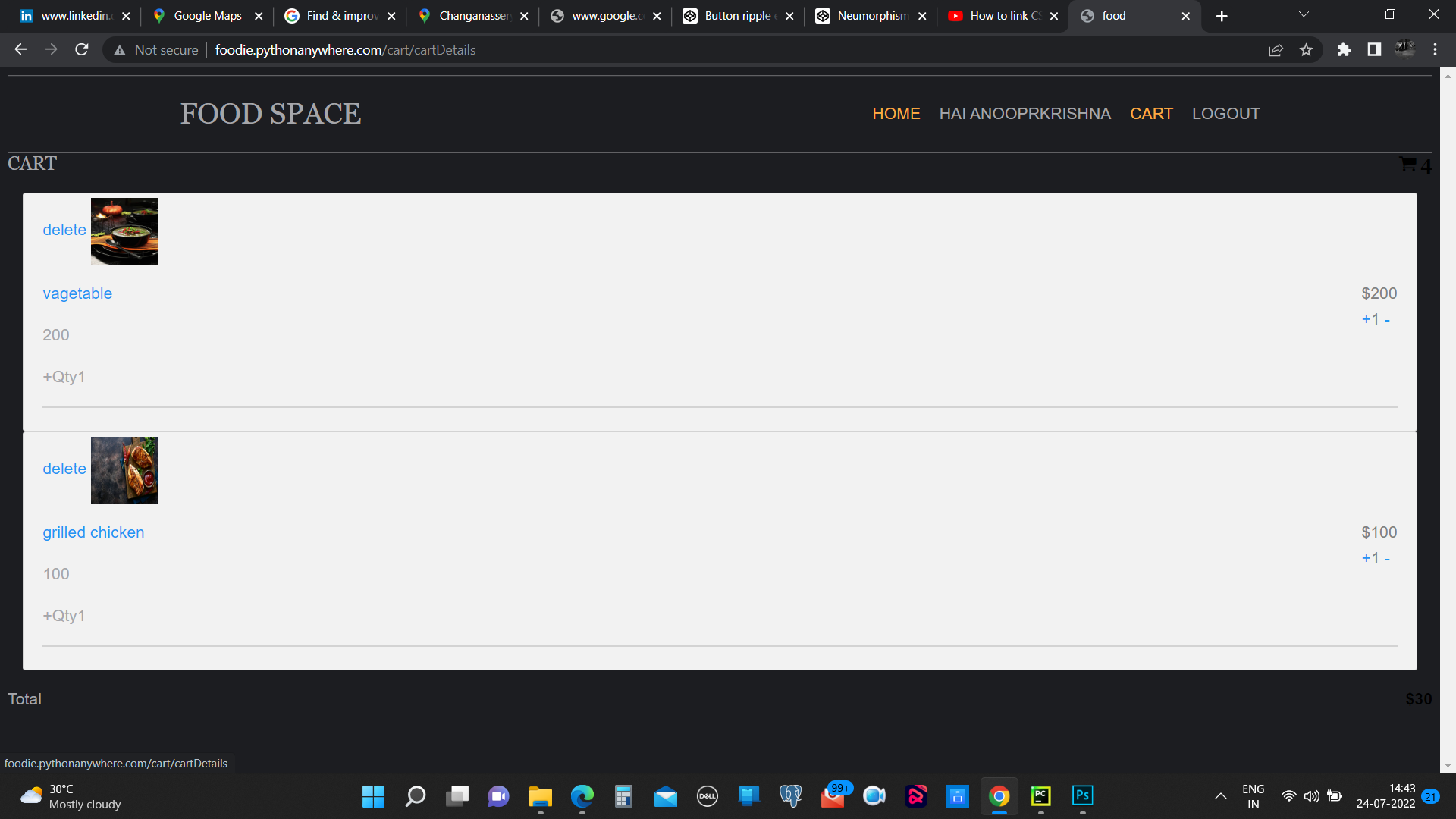The height and width of the screenshot is (819, 1456).
Task: Reload the page with the refresh icon
Action: click(x=81, y=49)
